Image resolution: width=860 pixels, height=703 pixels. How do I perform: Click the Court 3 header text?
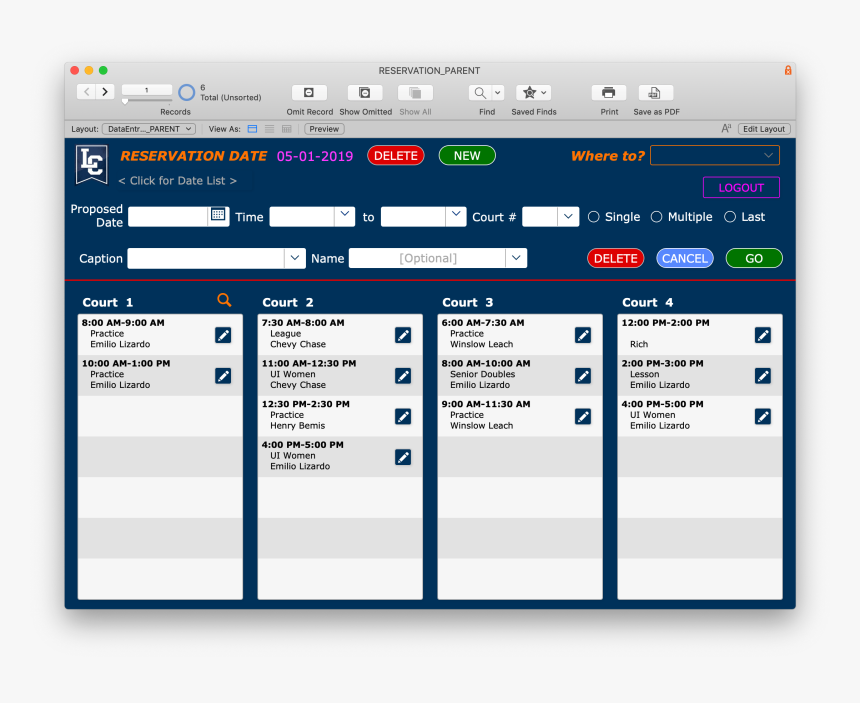click(468, 302)
